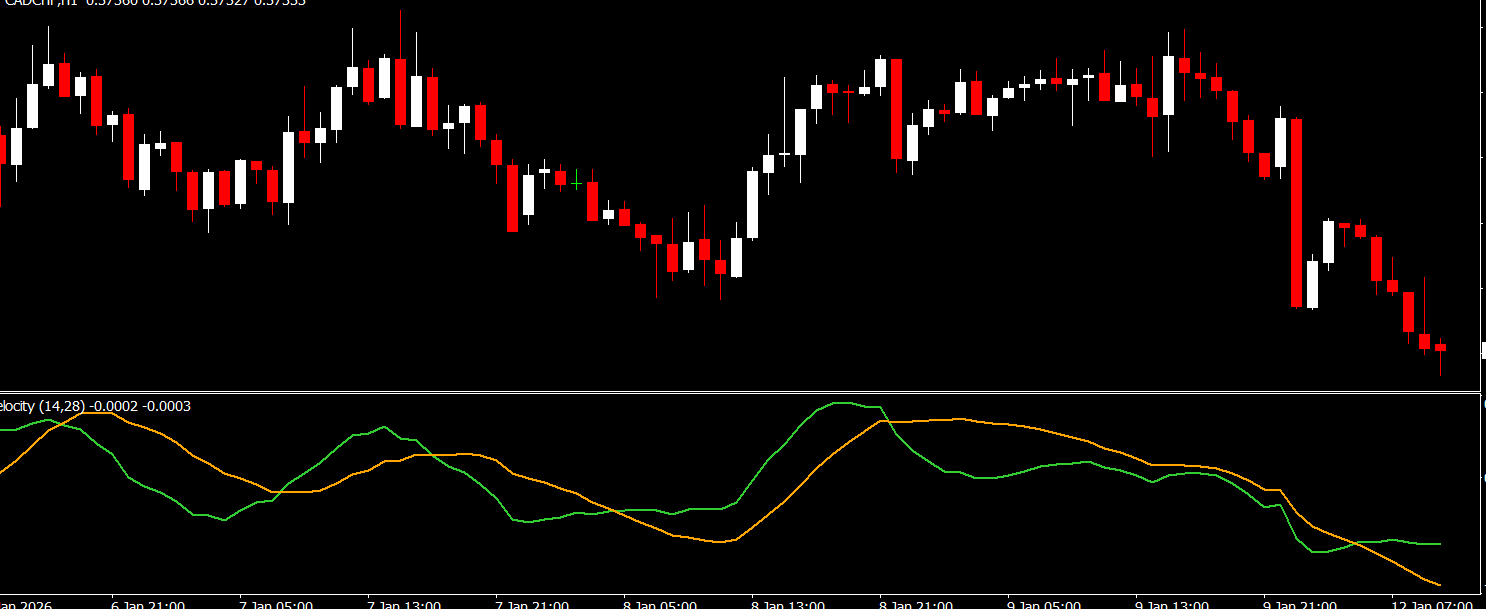Screen dimensions: 1486x609
Task: Click the 8 Jan 05:00 time label
Action: pos(660,604)
